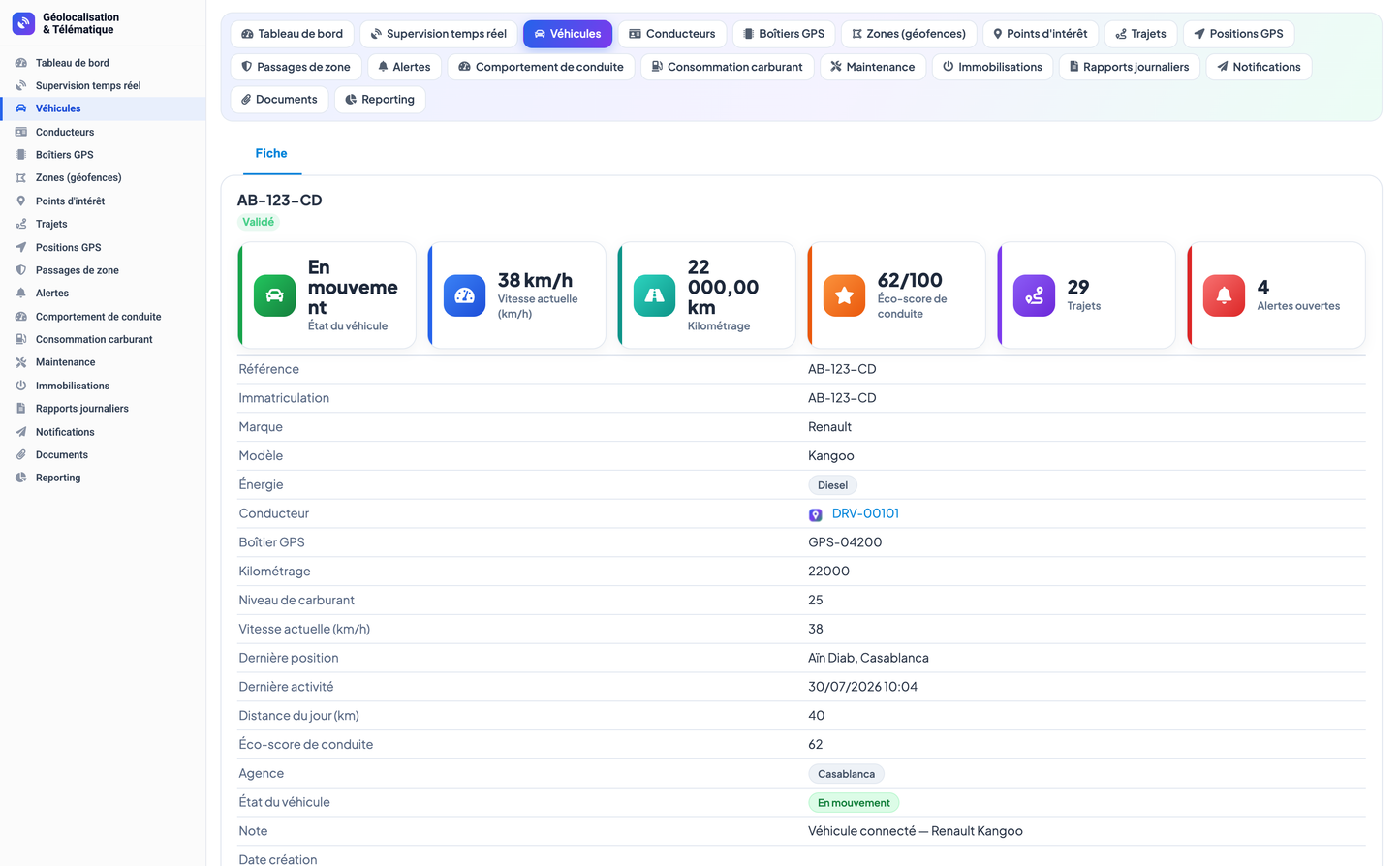Click the driver badge icon beside DRV-00101
1400x866 pixels.
click(816, 515)
